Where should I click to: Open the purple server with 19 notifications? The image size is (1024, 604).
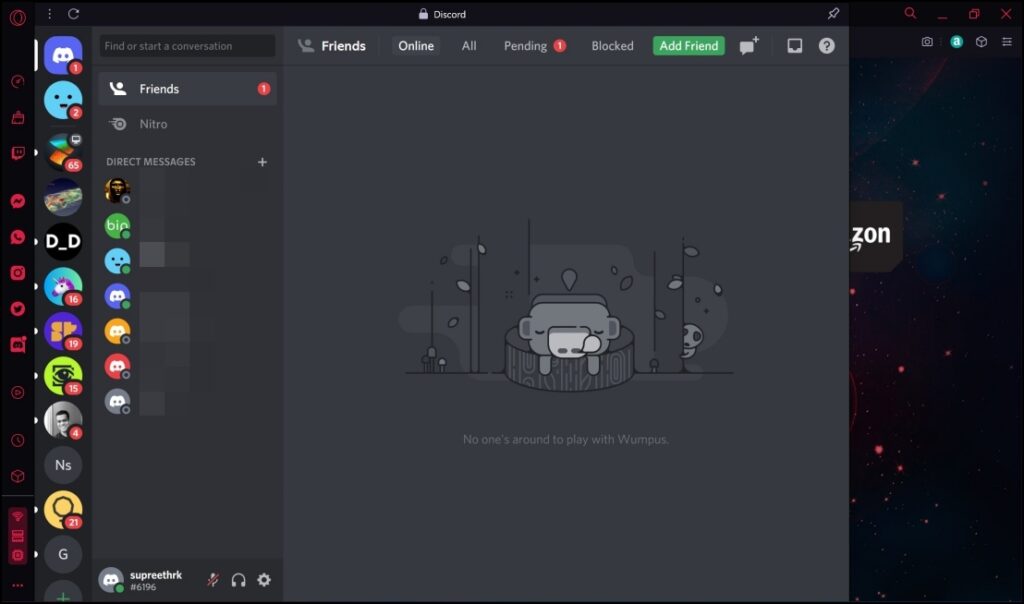[x=63, y=331]
